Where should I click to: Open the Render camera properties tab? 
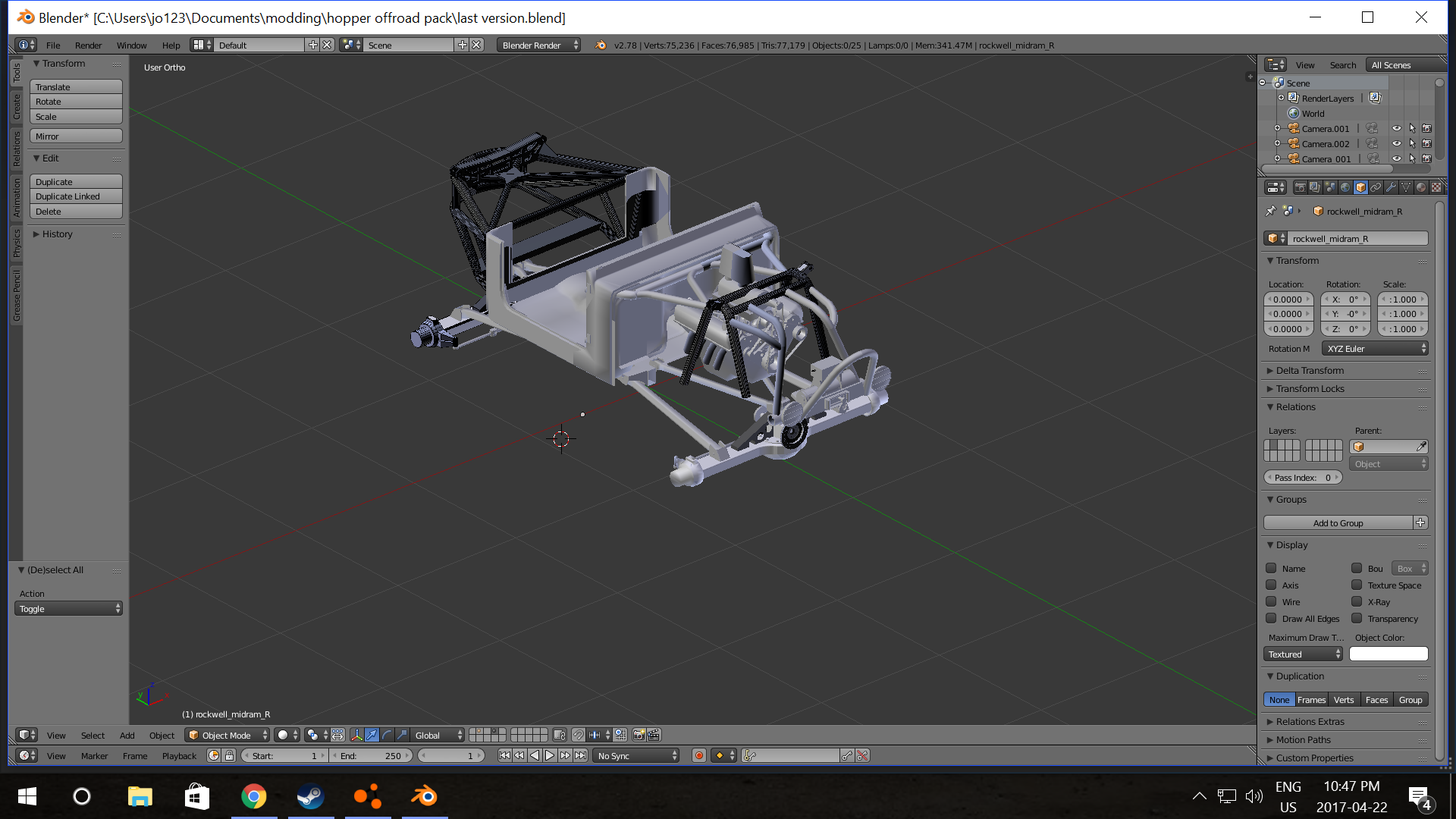pos(1301,187)
